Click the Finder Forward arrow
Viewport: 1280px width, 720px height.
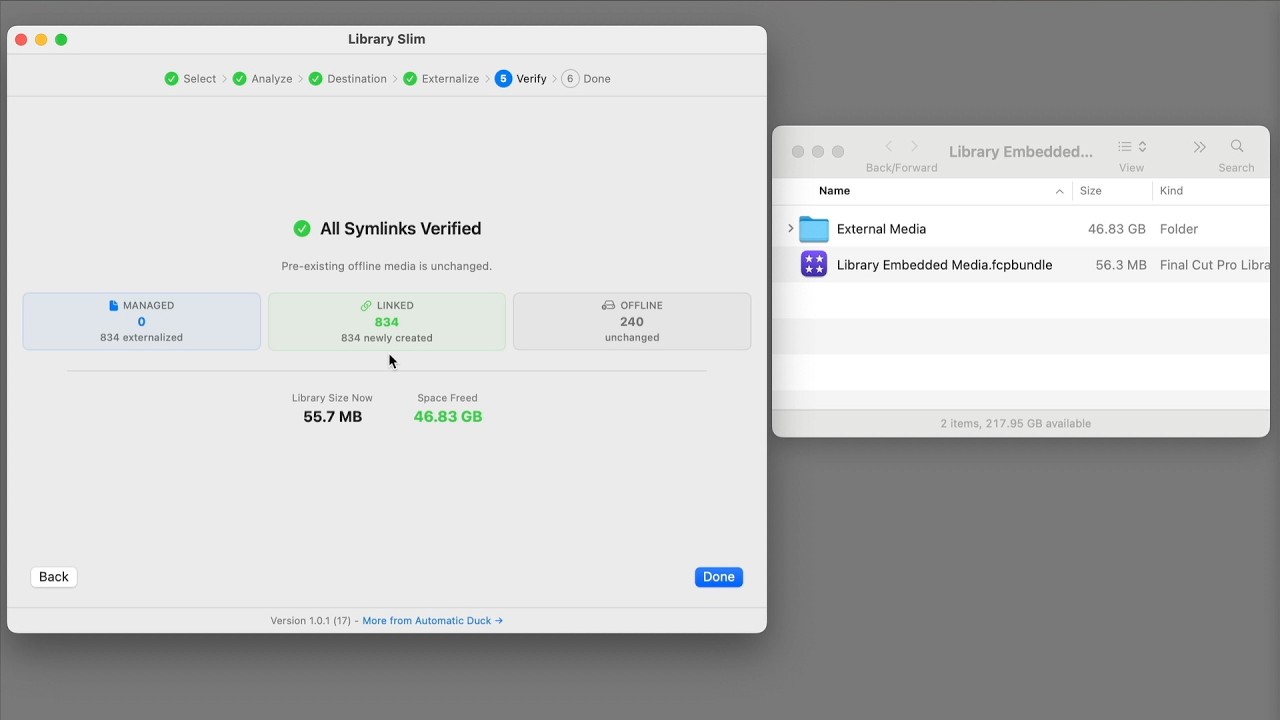[x=914, y=147]
